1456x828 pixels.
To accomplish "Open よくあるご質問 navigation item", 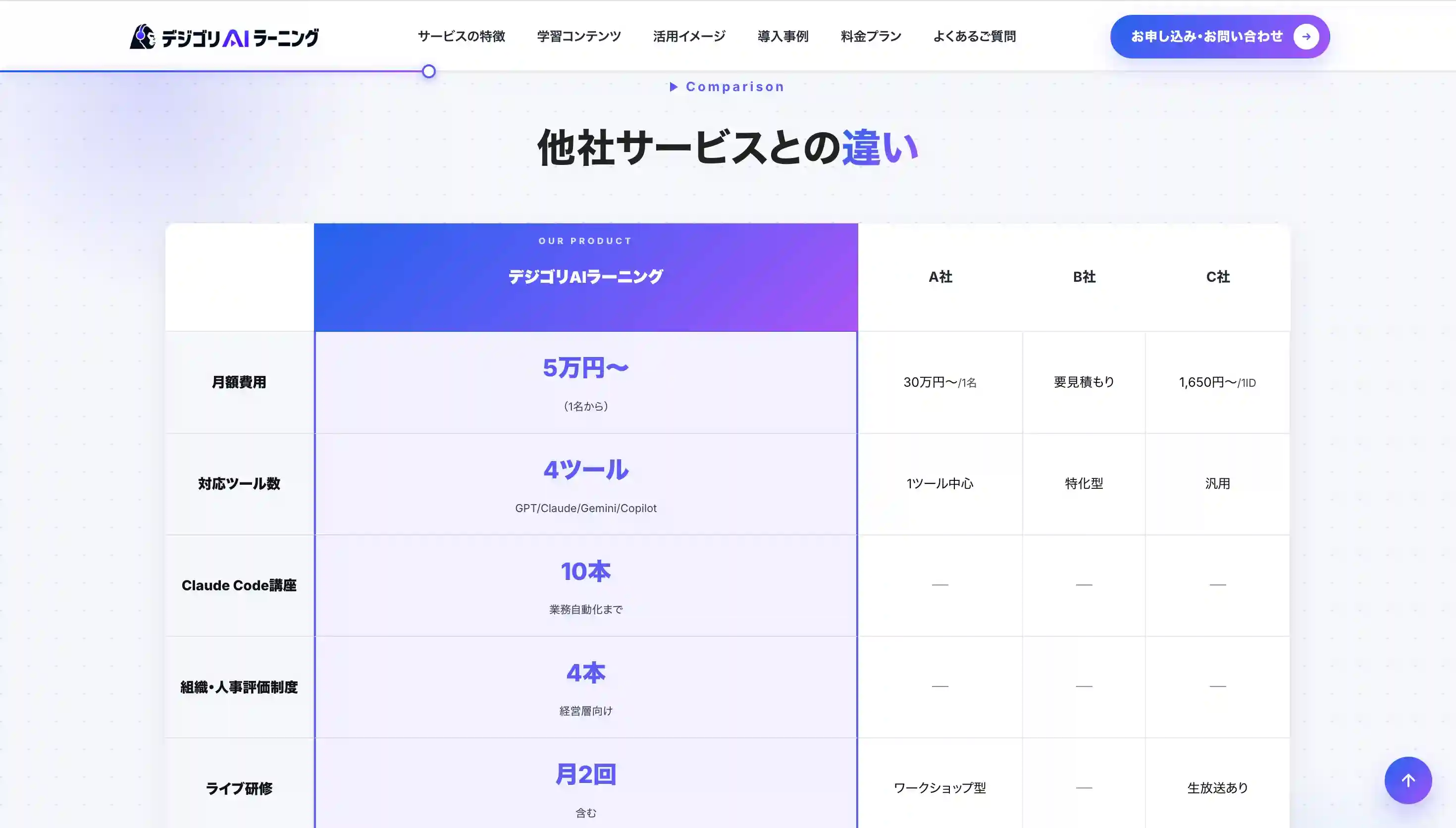I will point(975,36).
